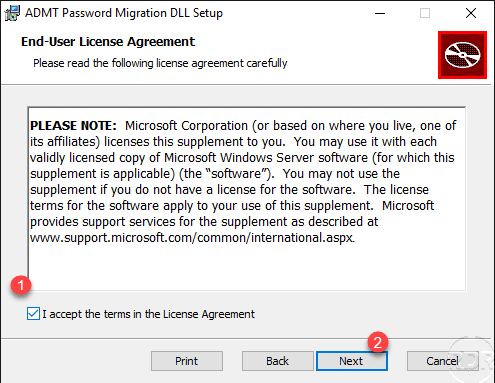The height and width of the screenshot is (383, 495).
Task: Click the red disc setup banner icon
Action: (462, 55)
